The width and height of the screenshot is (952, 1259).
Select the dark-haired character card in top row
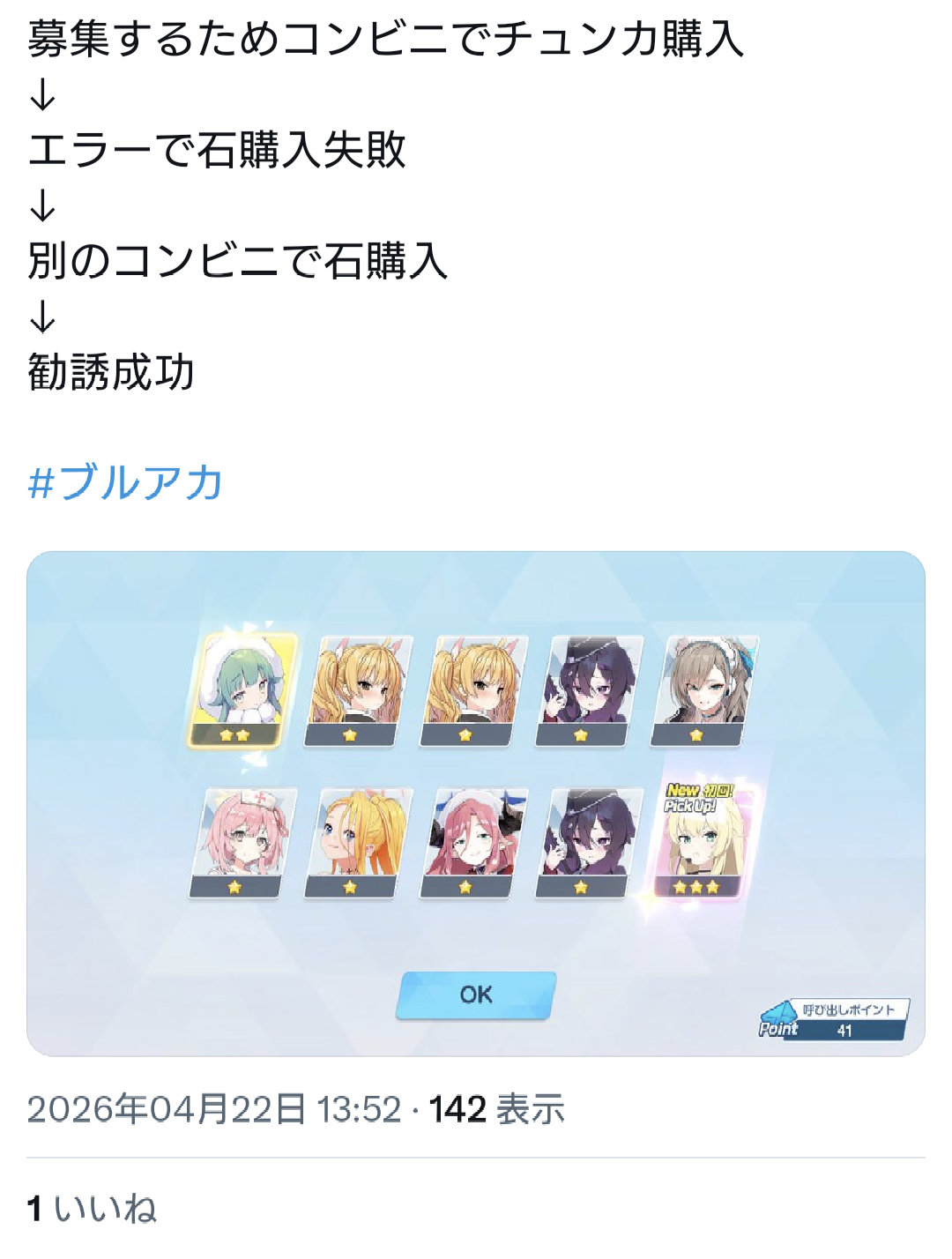[588, 690]
